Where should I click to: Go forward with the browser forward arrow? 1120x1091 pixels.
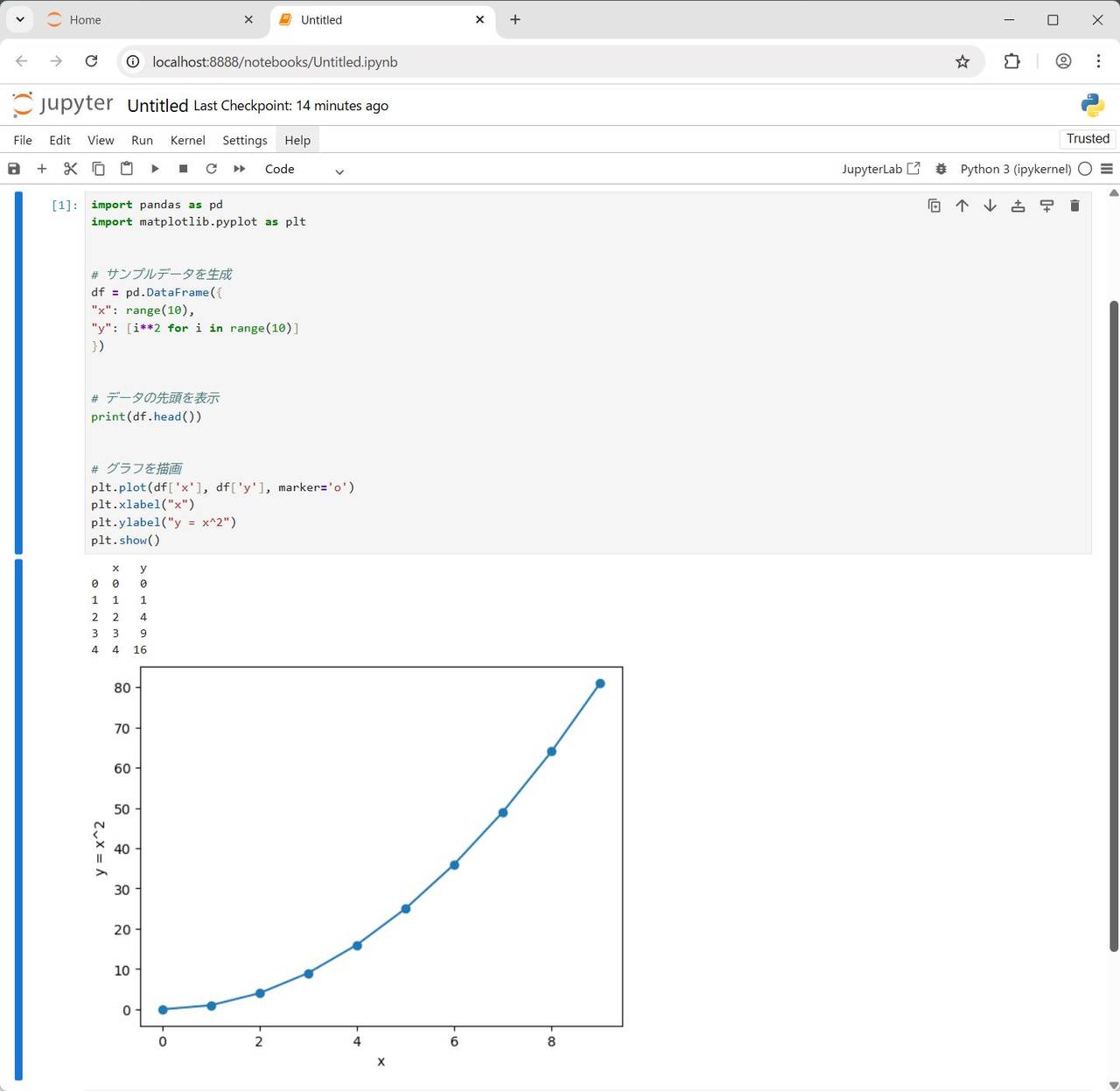(x=56, y=61)
